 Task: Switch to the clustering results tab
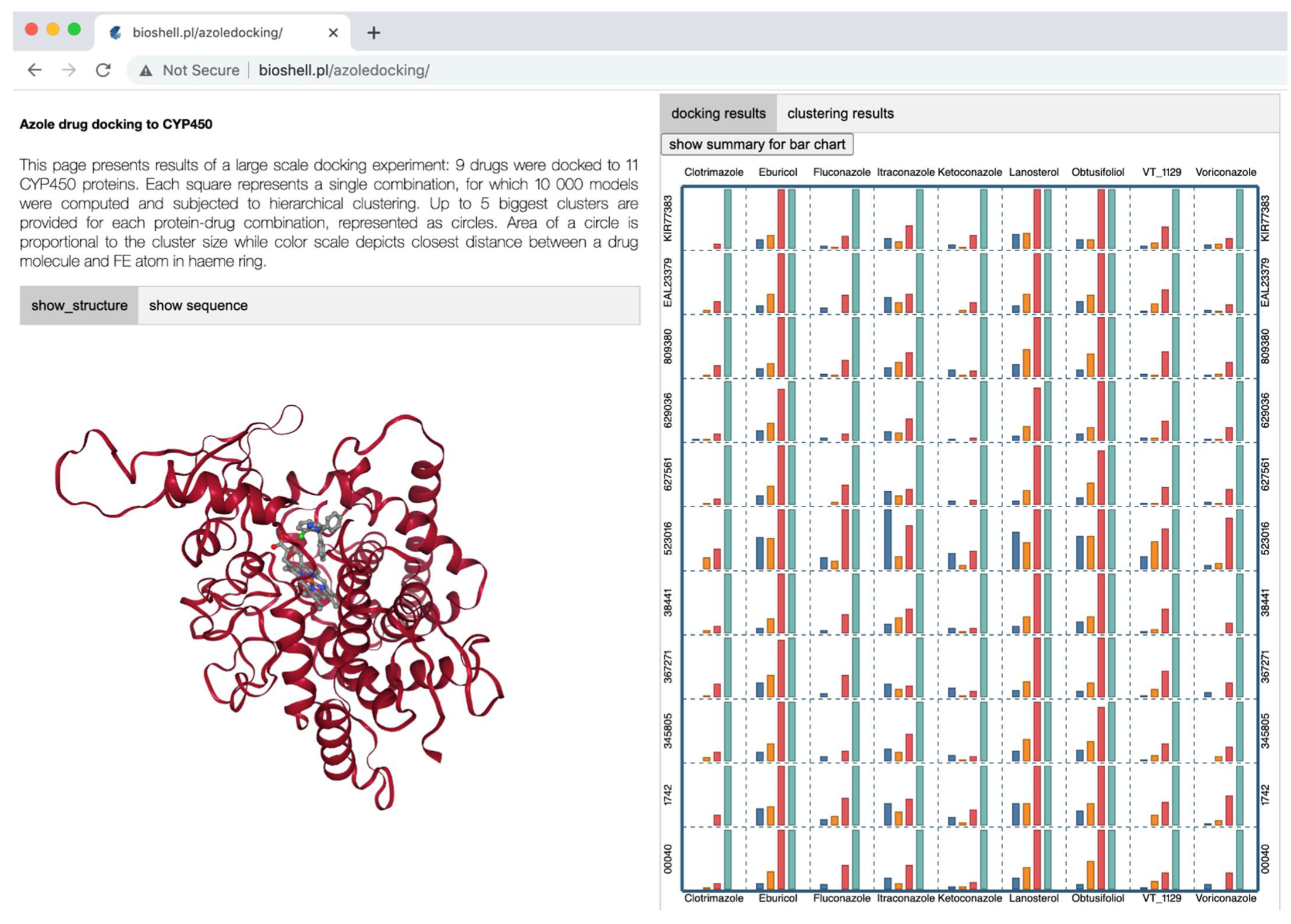[x=839, y=114]
